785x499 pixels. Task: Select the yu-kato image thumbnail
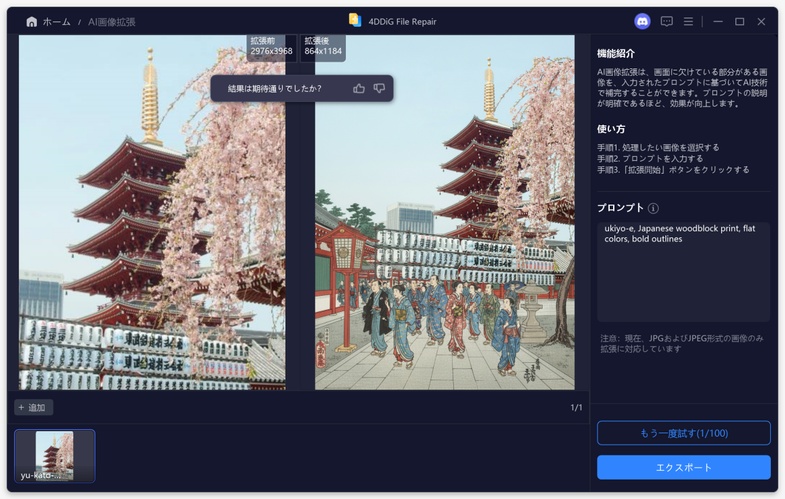click(x=55, y=456)
